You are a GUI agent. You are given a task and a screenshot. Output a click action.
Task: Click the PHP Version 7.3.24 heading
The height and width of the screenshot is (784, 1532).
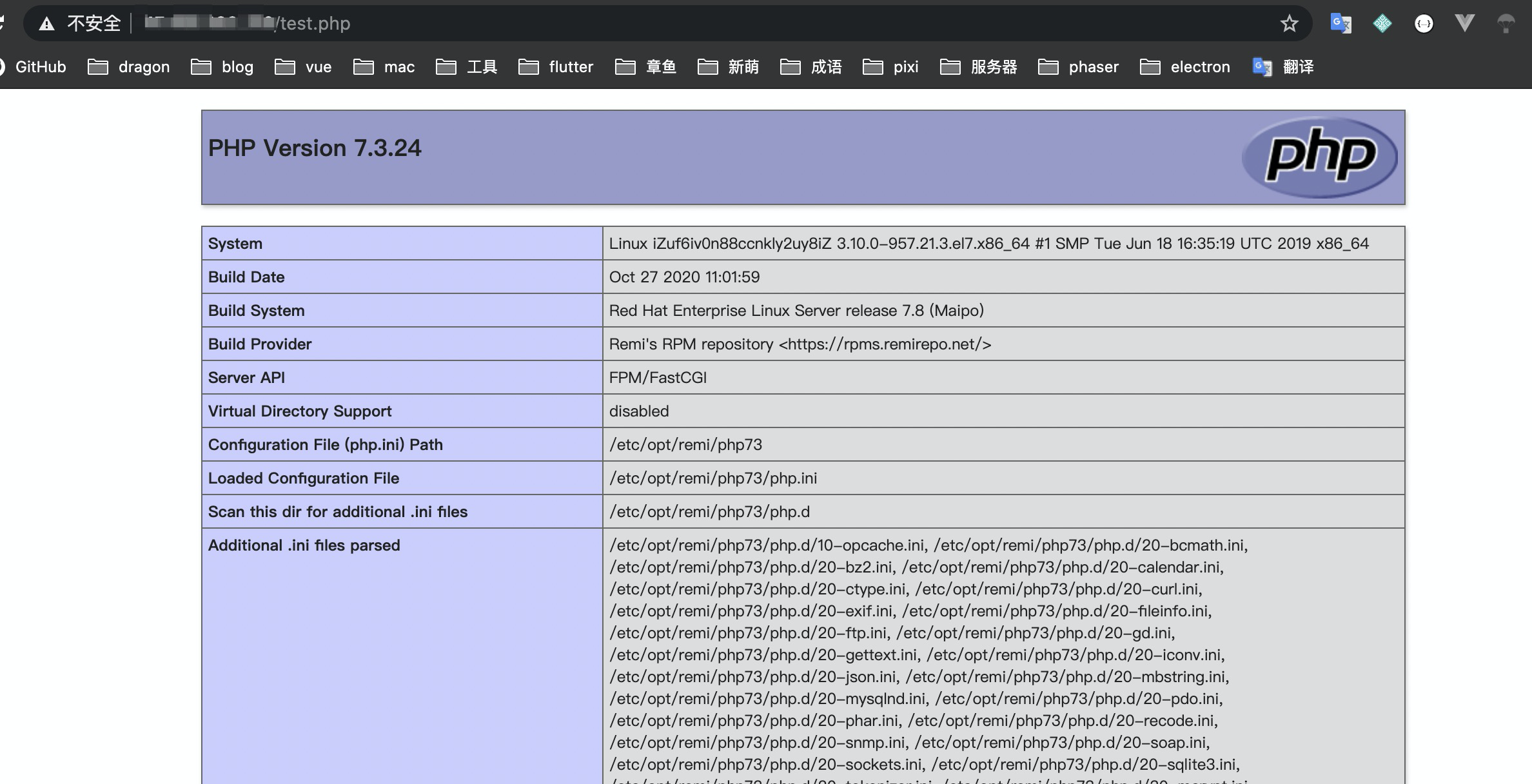(315, 148)
